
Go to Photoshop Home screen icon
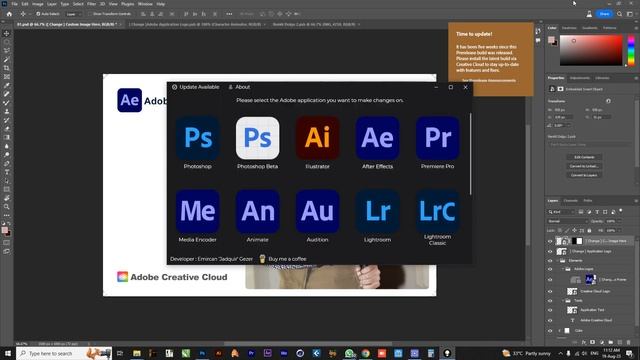pyautogui.click(x=9, y=14)
